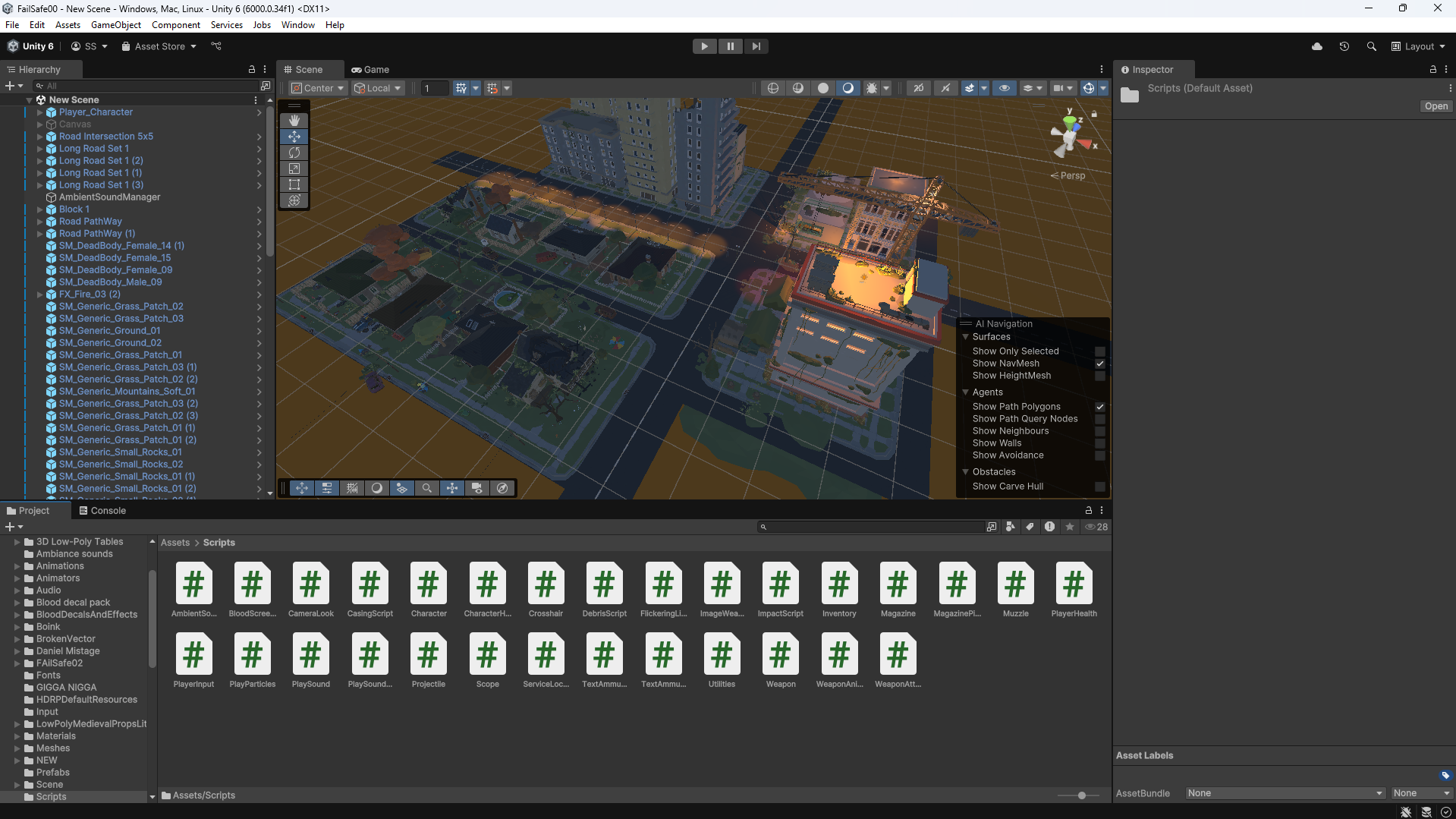Expand the Player_Character hierarchy item
The width and height of the screenshot is (1456, 819).
(40, 112)
